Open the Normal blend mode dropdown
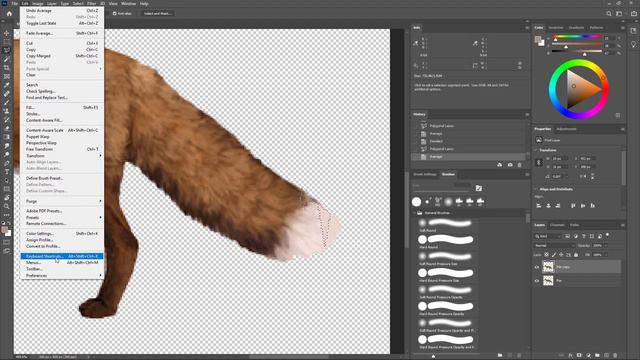Image resolution: width=640 pixels, height=360 pixels. (x=554, y=246)
